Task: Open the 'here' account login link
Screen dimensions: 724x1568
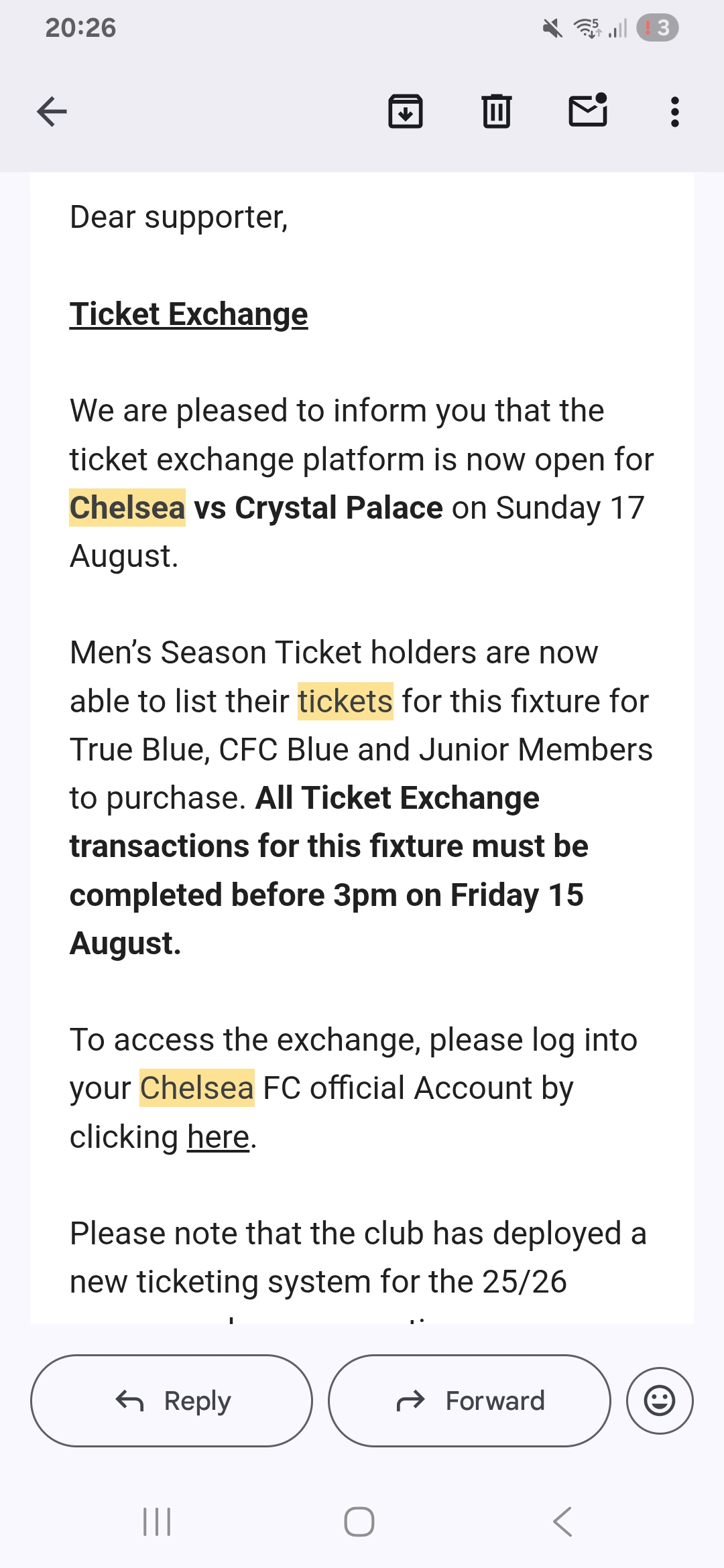Action: click(x=218, y=1137)
